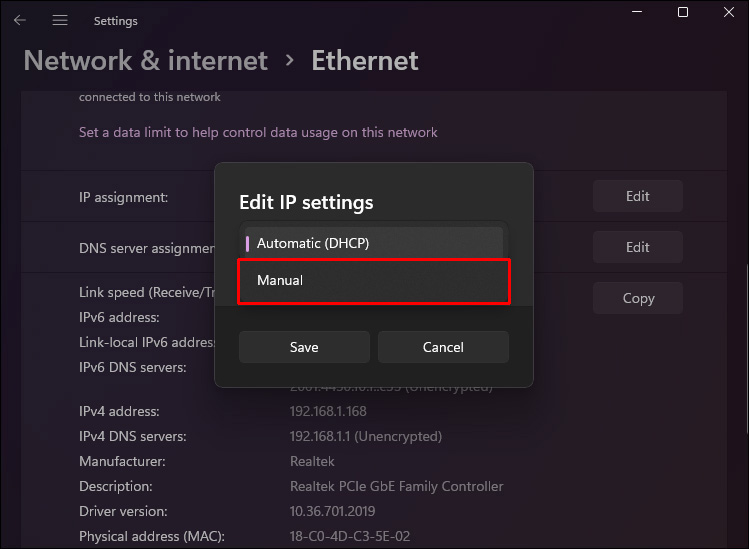Click the Ethernet page heading

365,61
